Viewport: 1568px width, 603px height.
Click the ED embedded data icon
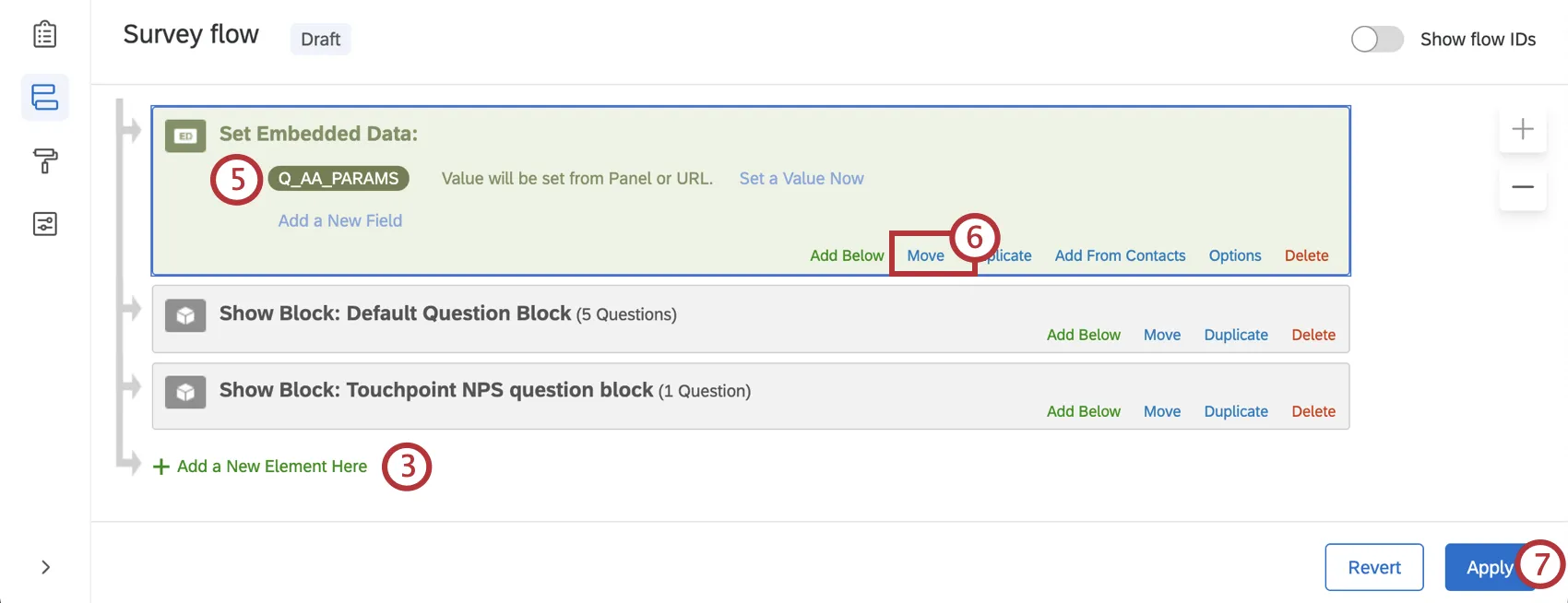click(184, 136)
